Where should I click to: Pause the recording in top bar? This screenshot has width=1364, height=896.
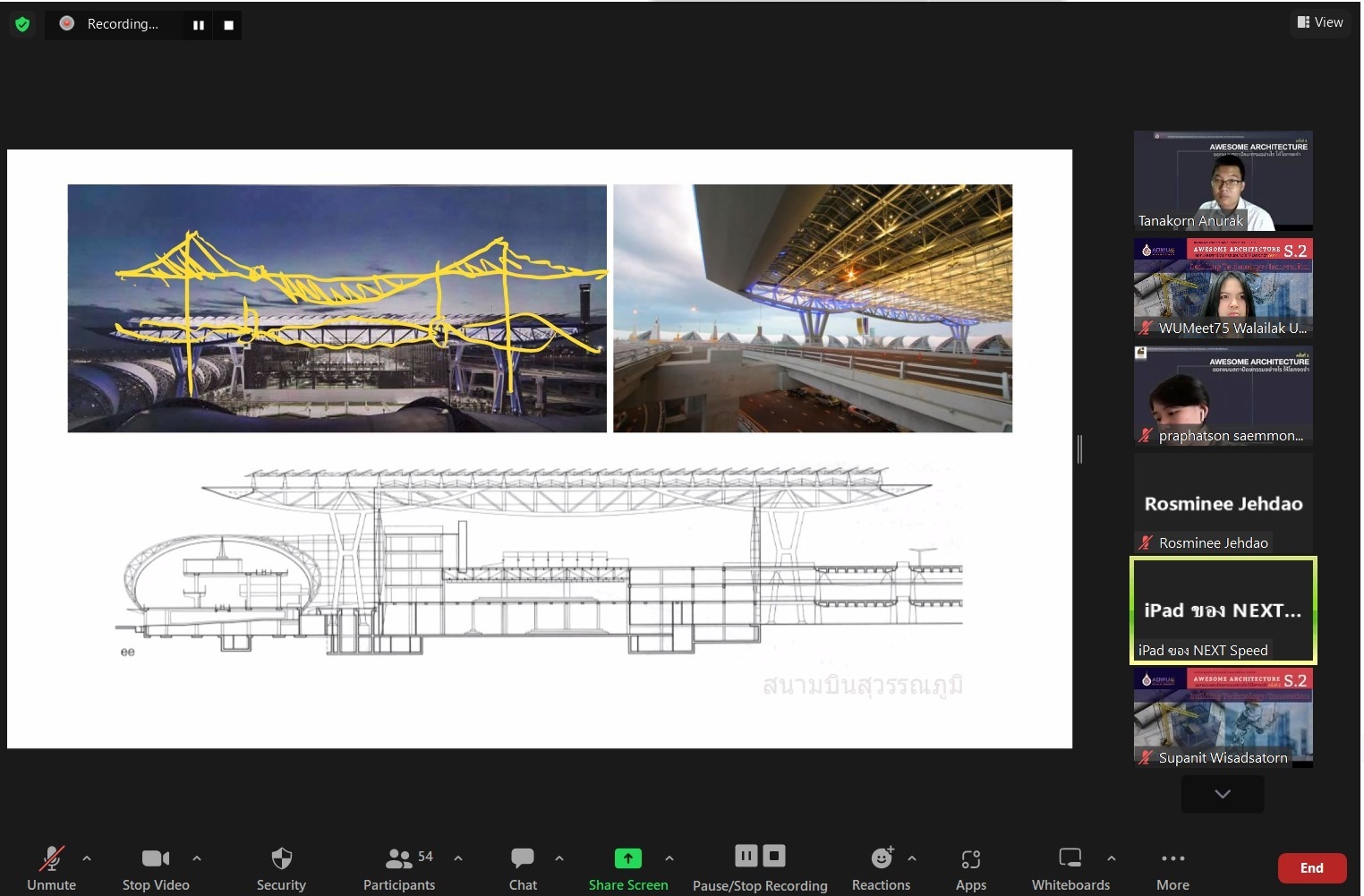[x=199, y=25]
